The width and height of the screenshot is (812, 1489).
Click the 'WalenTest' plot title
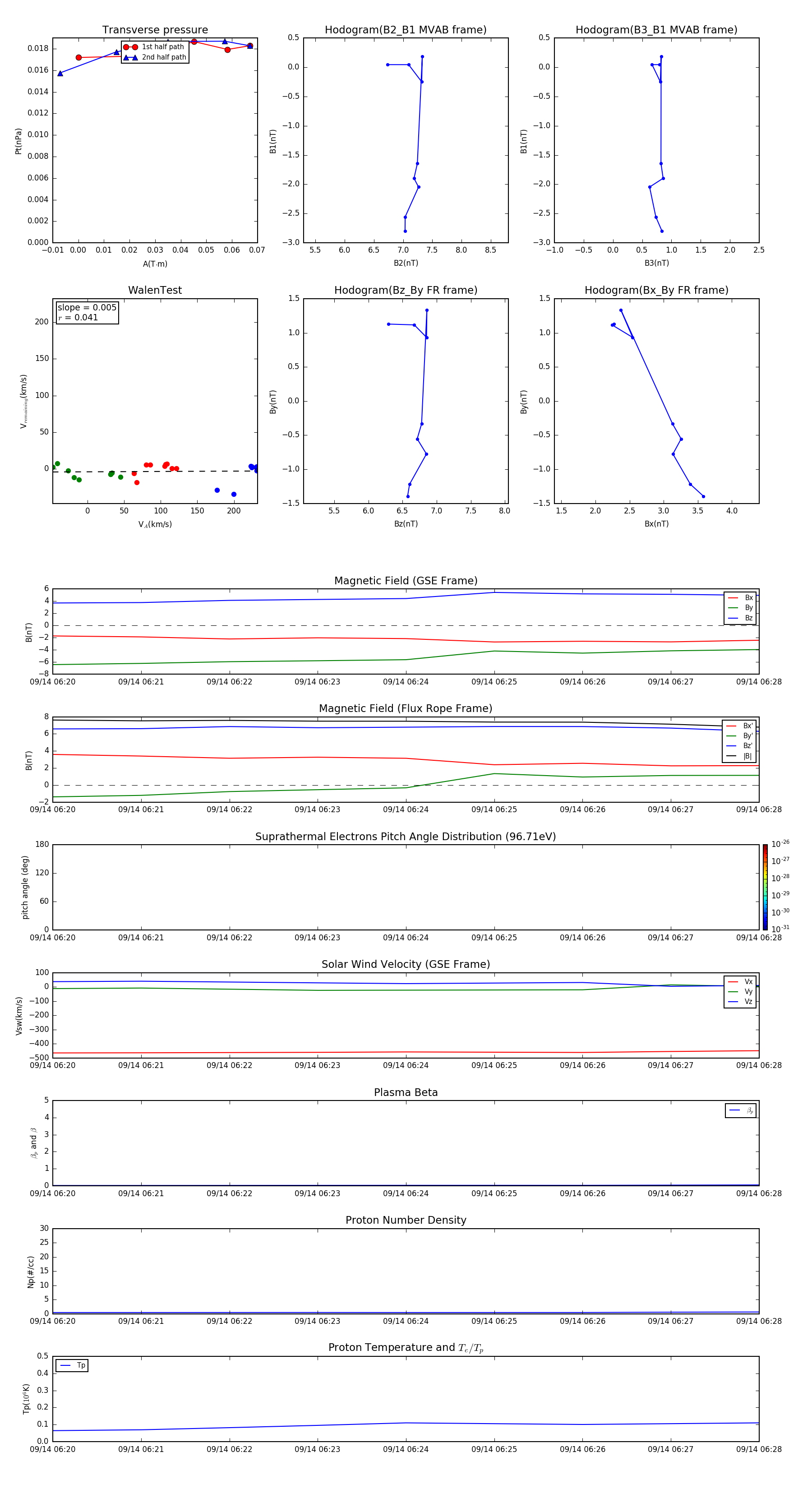pos(155,290)
